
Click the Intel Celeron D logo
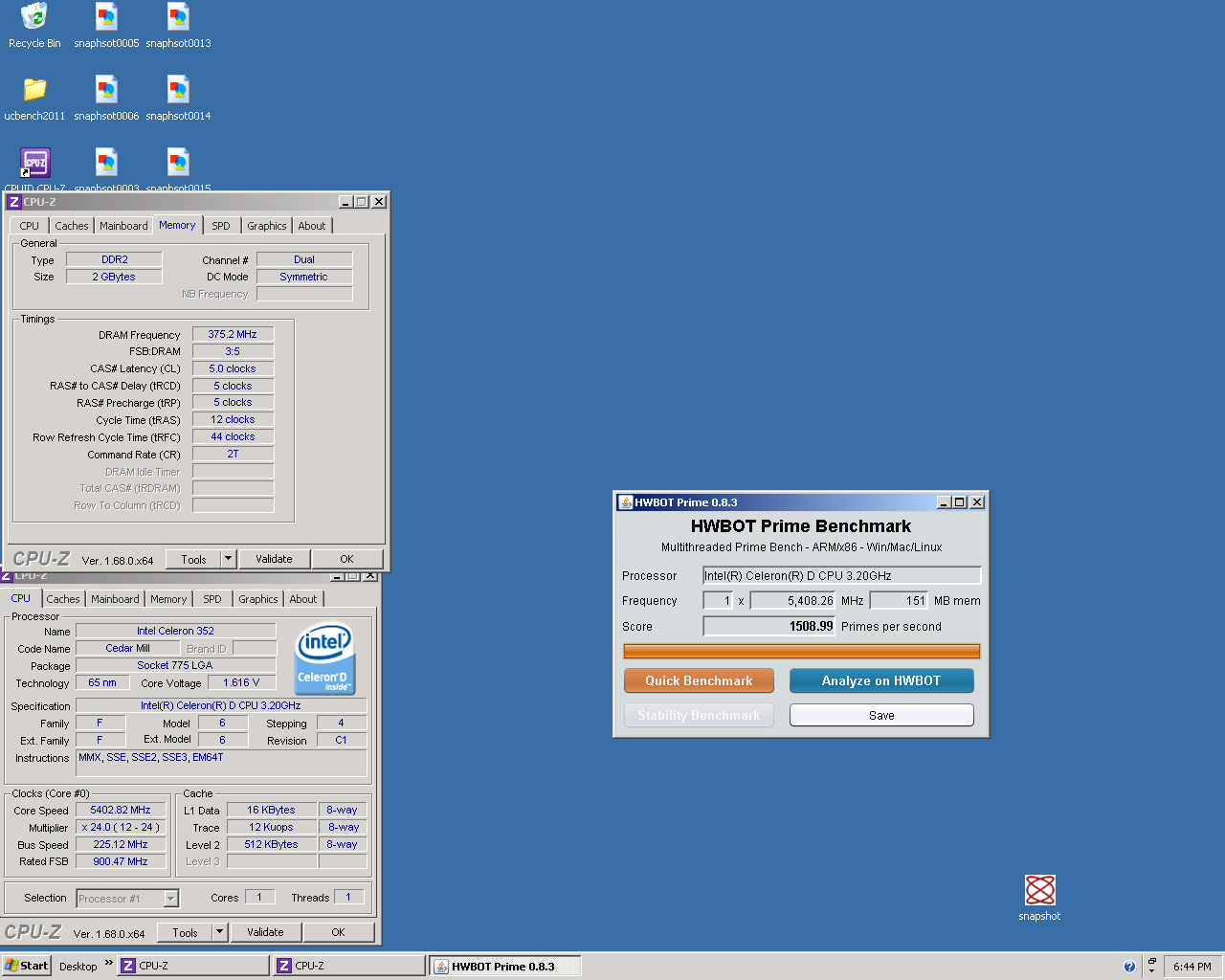pos(325,658)
